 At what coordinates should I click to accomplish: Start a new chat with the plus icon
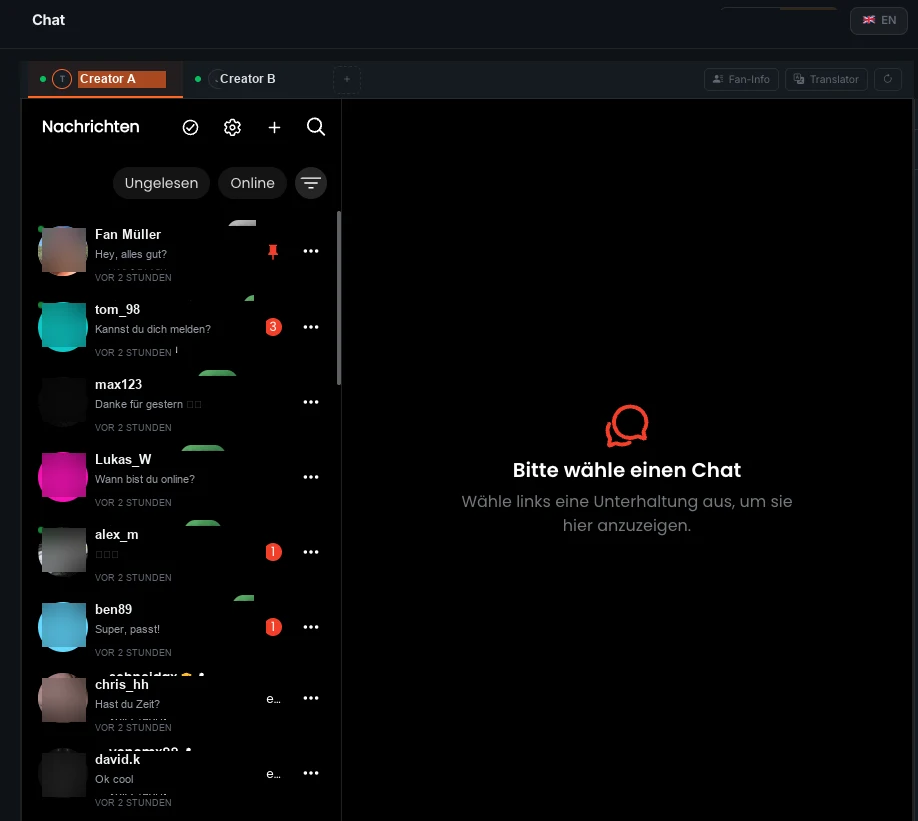274,127
